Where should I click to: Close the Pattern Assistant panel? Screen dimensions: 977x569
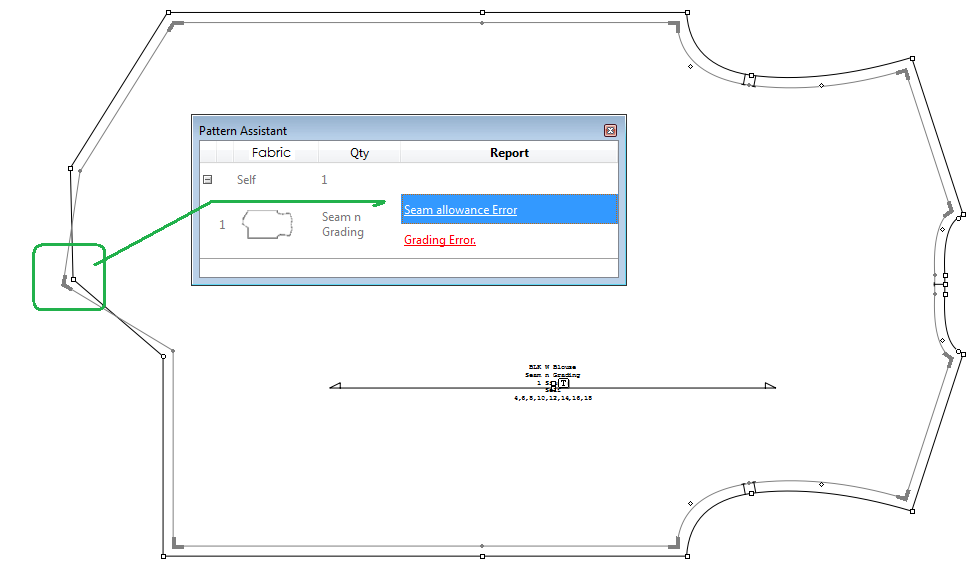coord(610,131)
